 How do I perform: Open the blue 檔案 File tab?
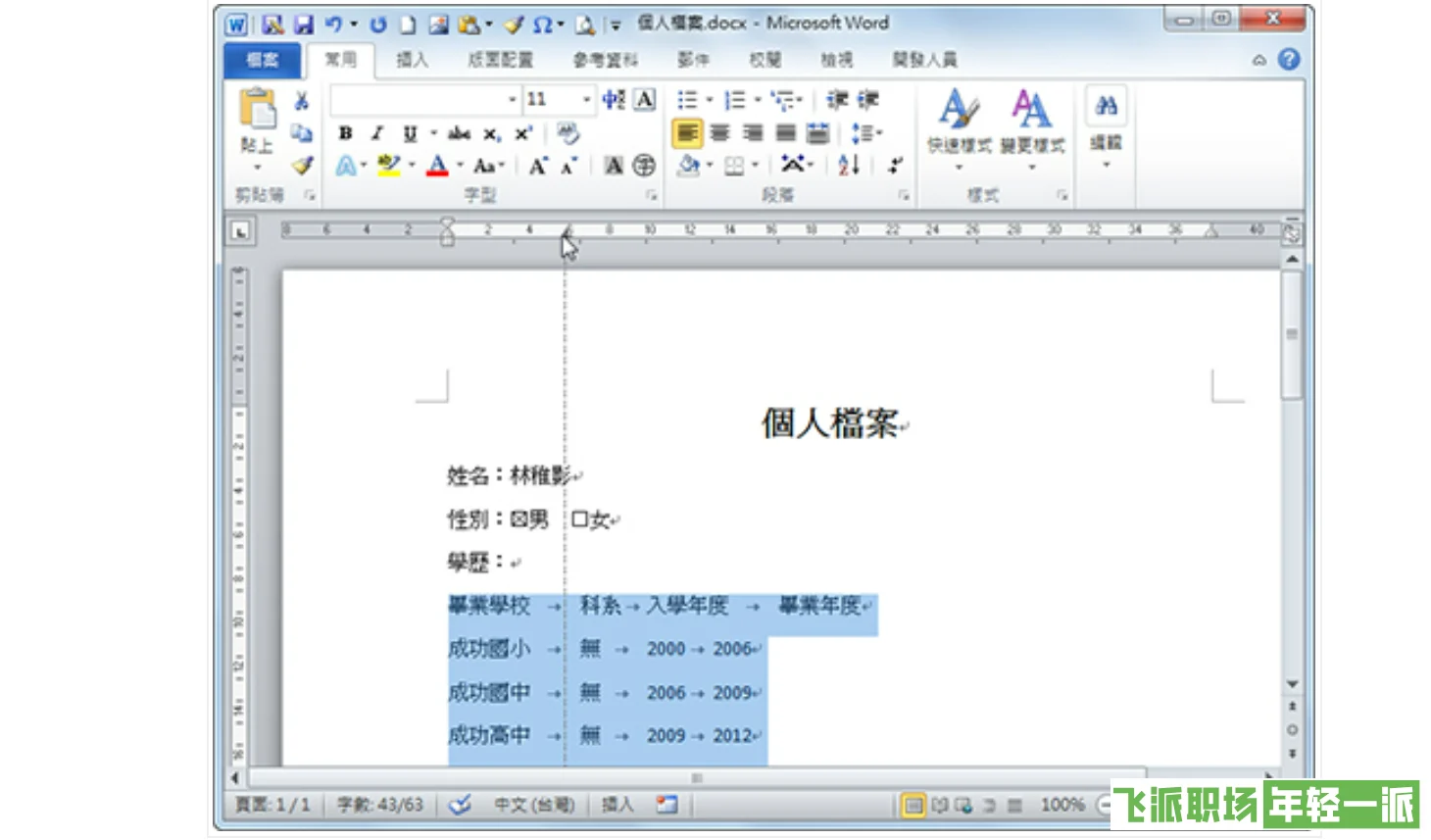(263, 60)
